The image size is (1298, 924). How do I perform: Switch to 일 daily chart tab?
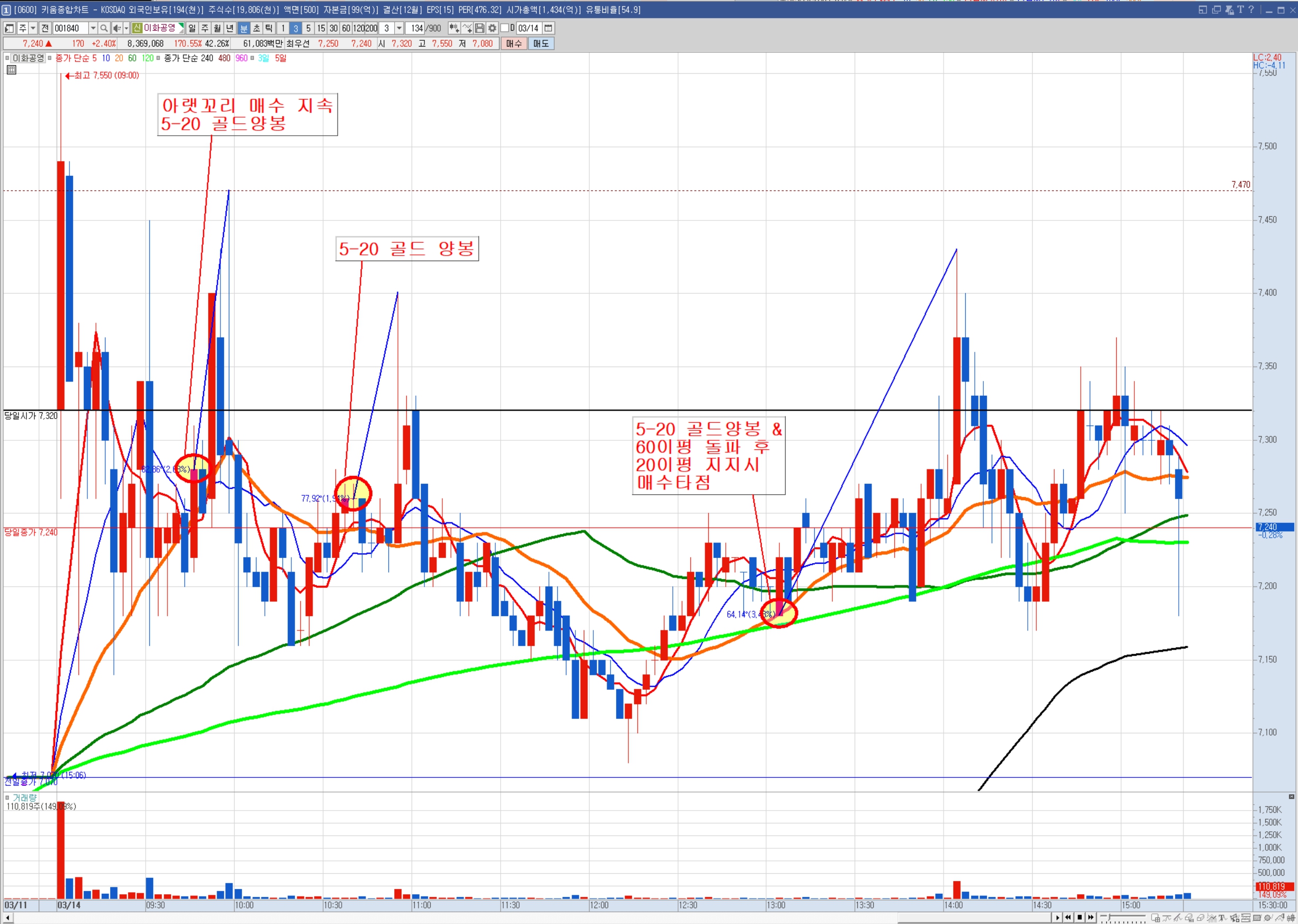pos(192,28)
